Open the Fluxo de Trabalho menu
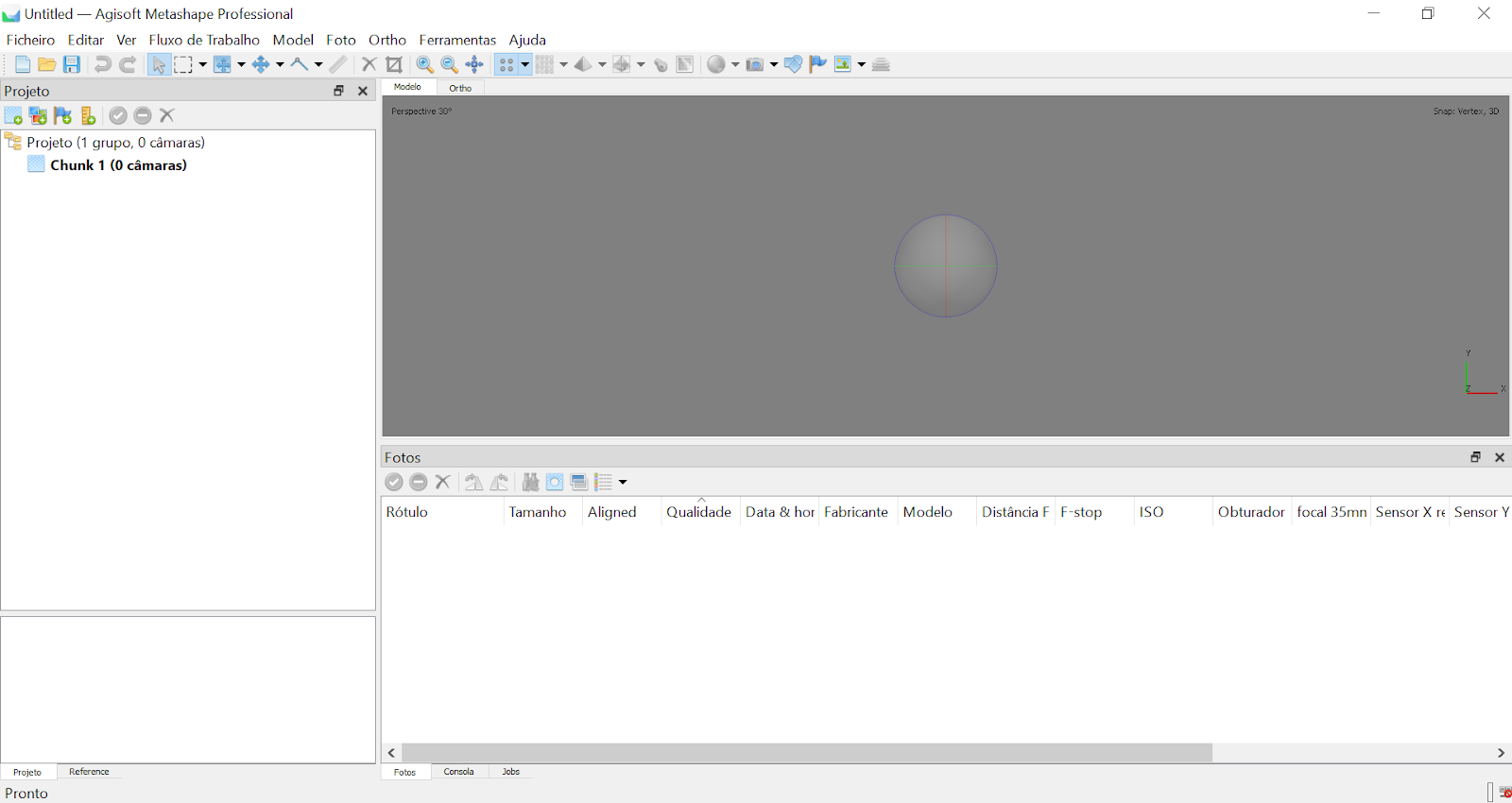 [x=204, y=40]
